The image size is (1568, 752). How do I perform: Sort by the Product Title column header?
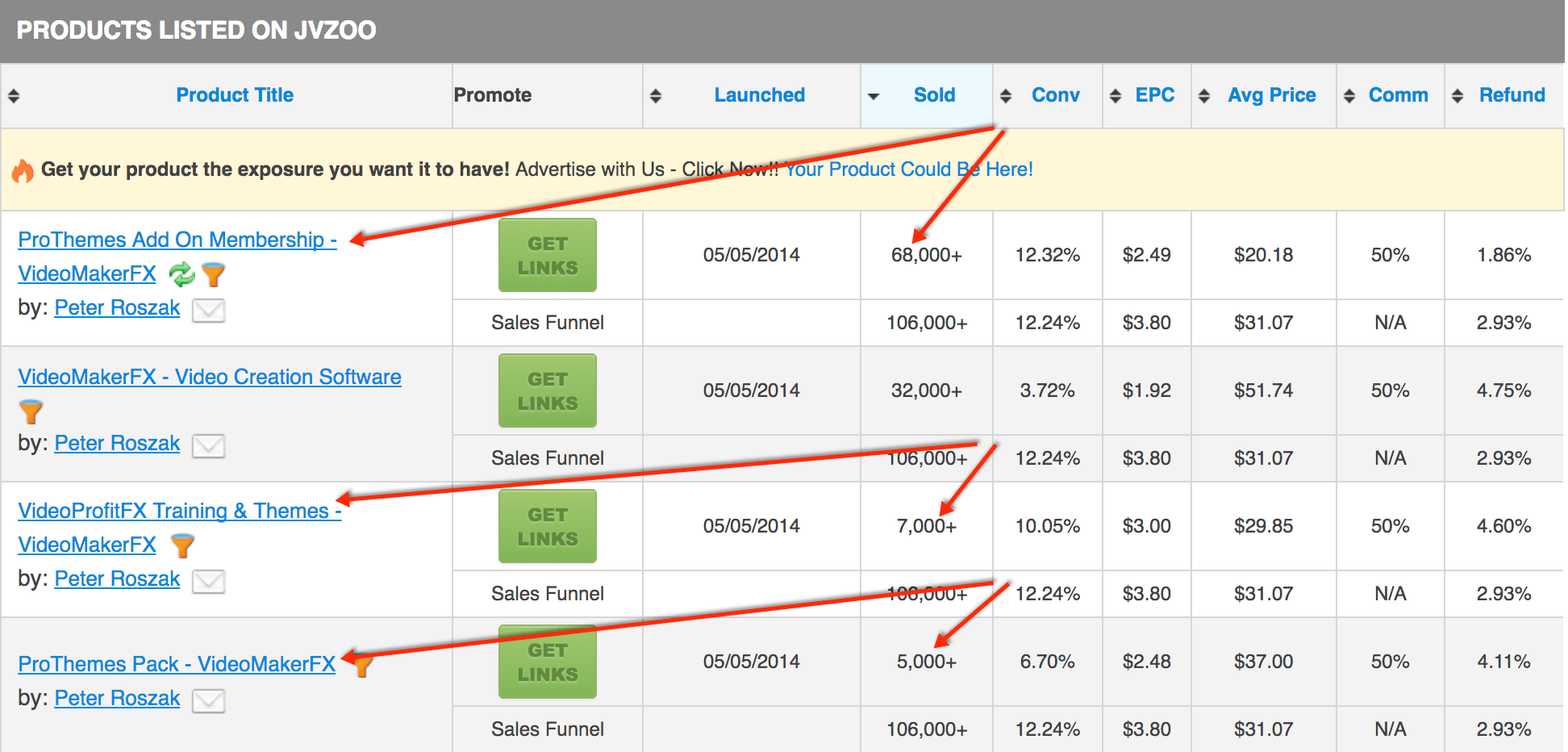click(x=235, y=95)
